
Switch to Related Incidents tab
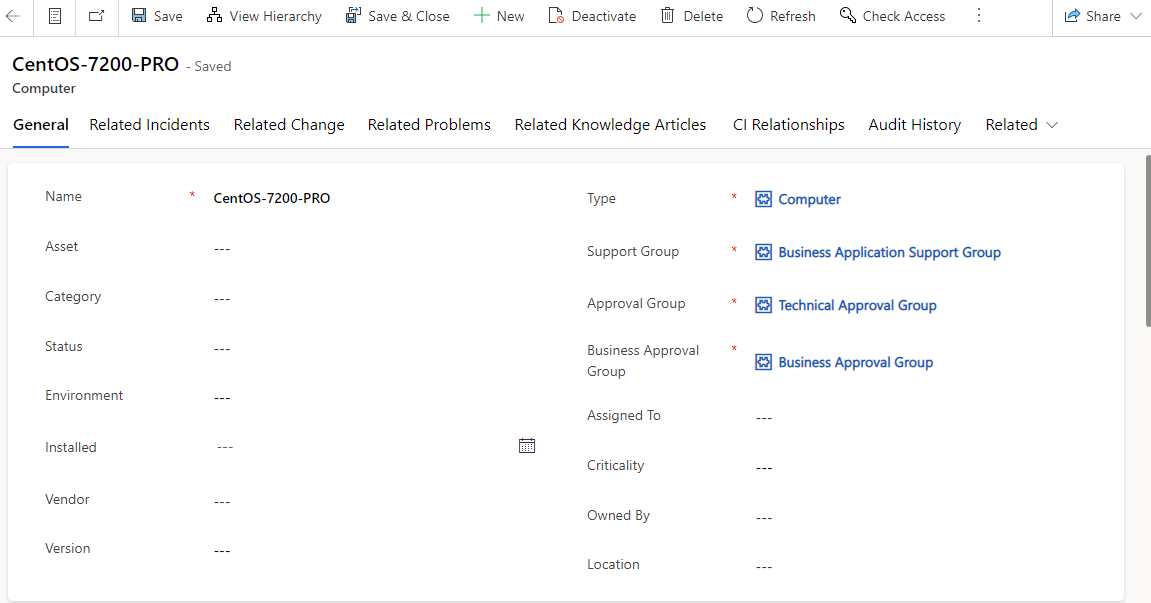pyautogui.click(x=149, y=125)
